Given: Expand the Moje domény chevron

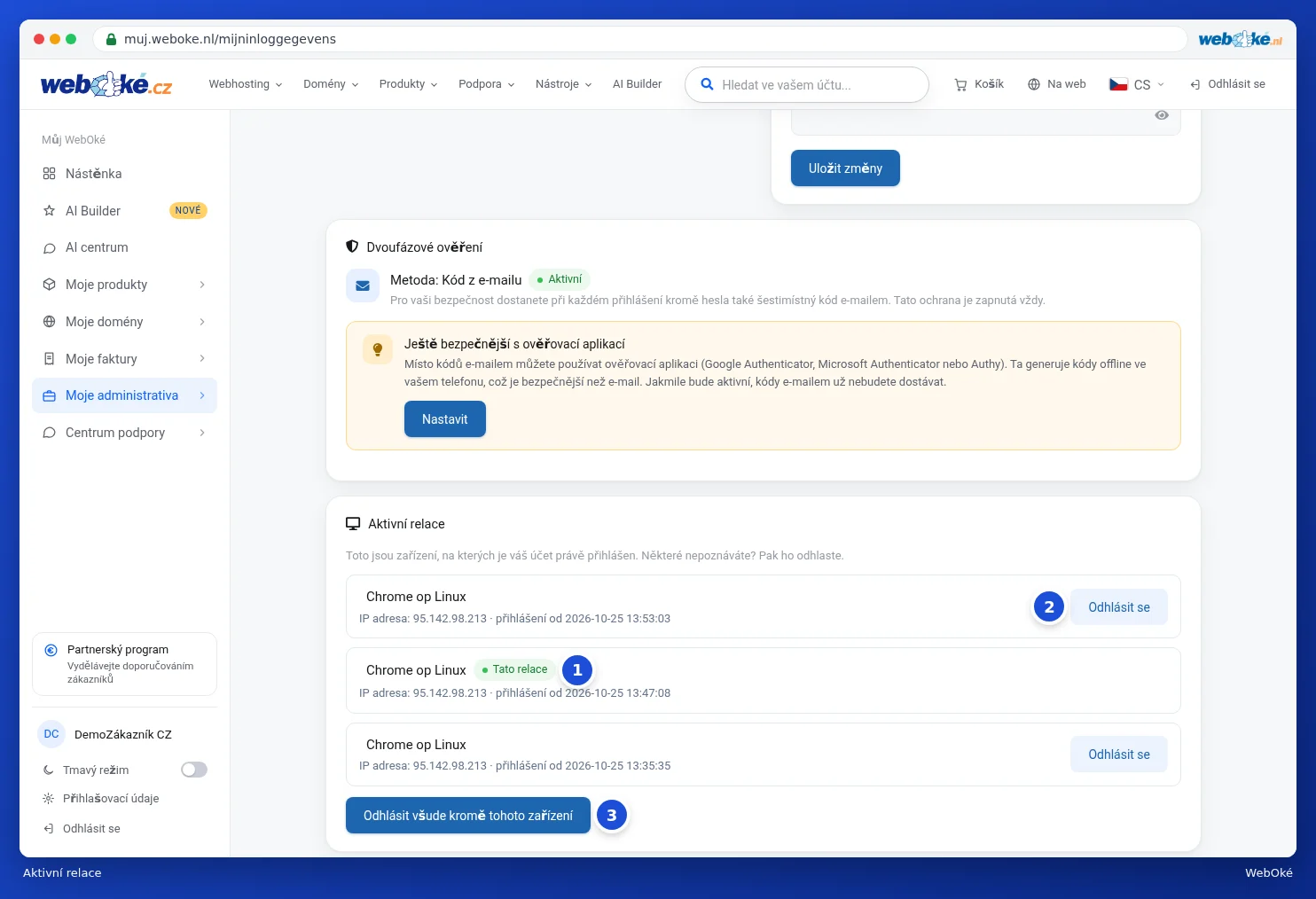Looking at the screenshot, I should coord(202,322).
